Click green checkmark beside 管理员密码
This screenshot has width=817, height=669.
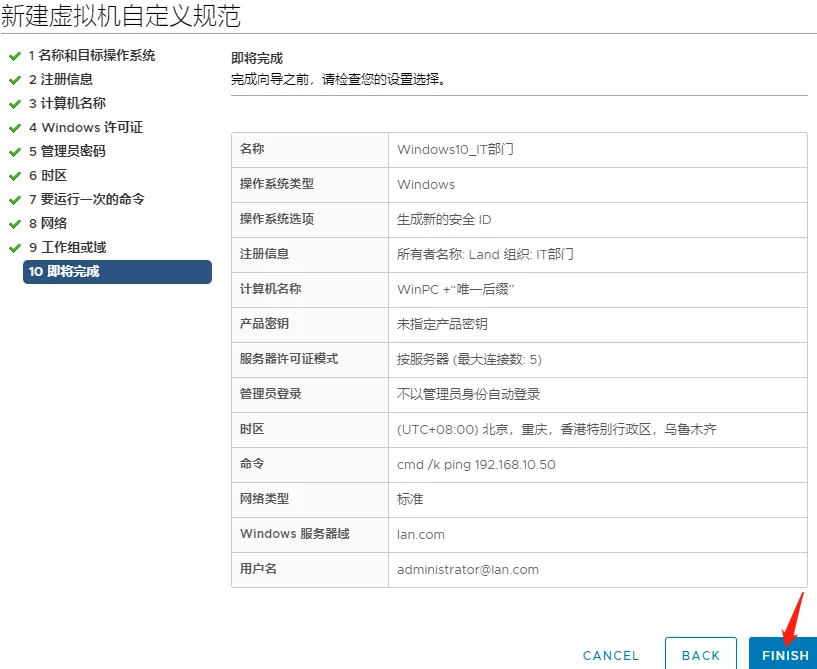pos(15,151)
